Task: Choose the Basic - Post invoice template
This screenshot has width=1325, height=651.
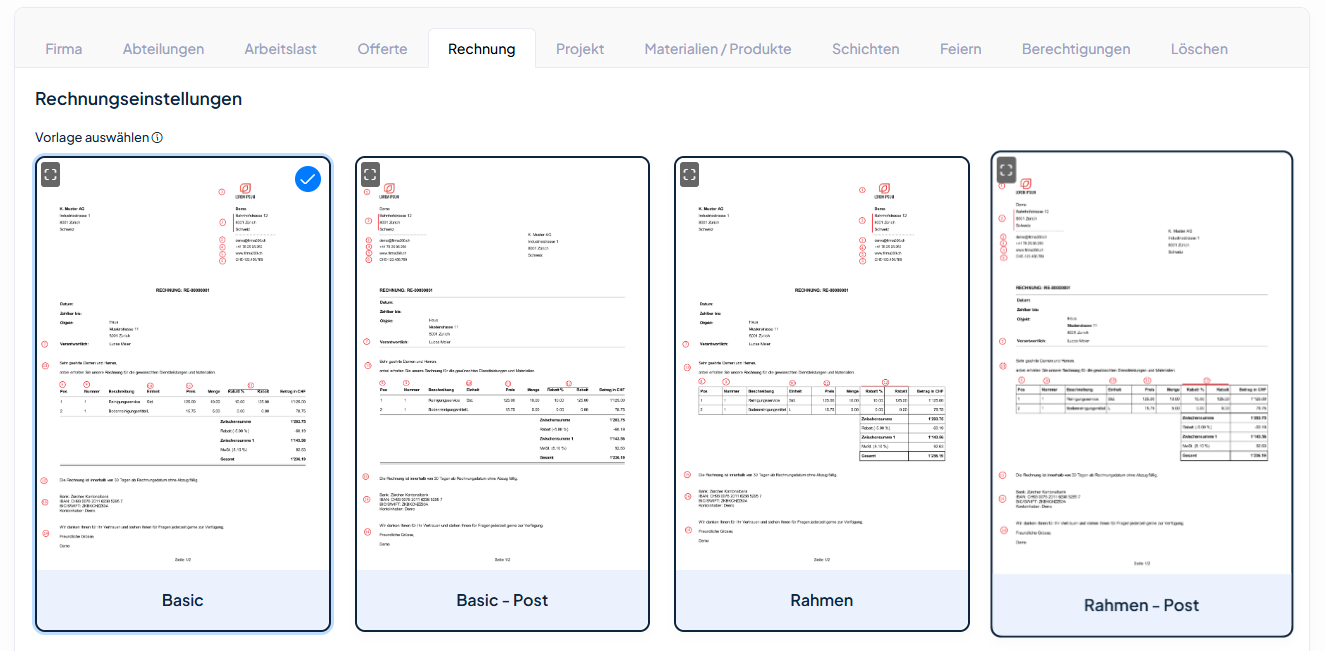Action: click(x=502, y=600)
